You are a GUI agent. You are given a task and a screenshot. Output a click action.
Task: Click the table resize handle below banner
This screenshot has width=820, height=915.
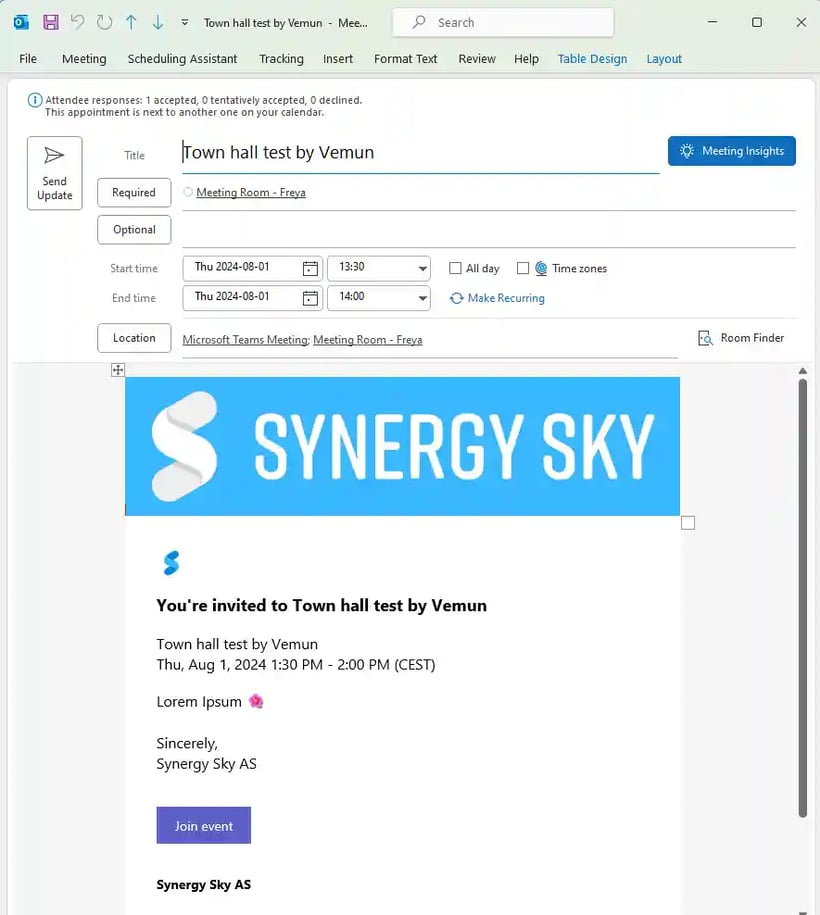coord(688,523)
